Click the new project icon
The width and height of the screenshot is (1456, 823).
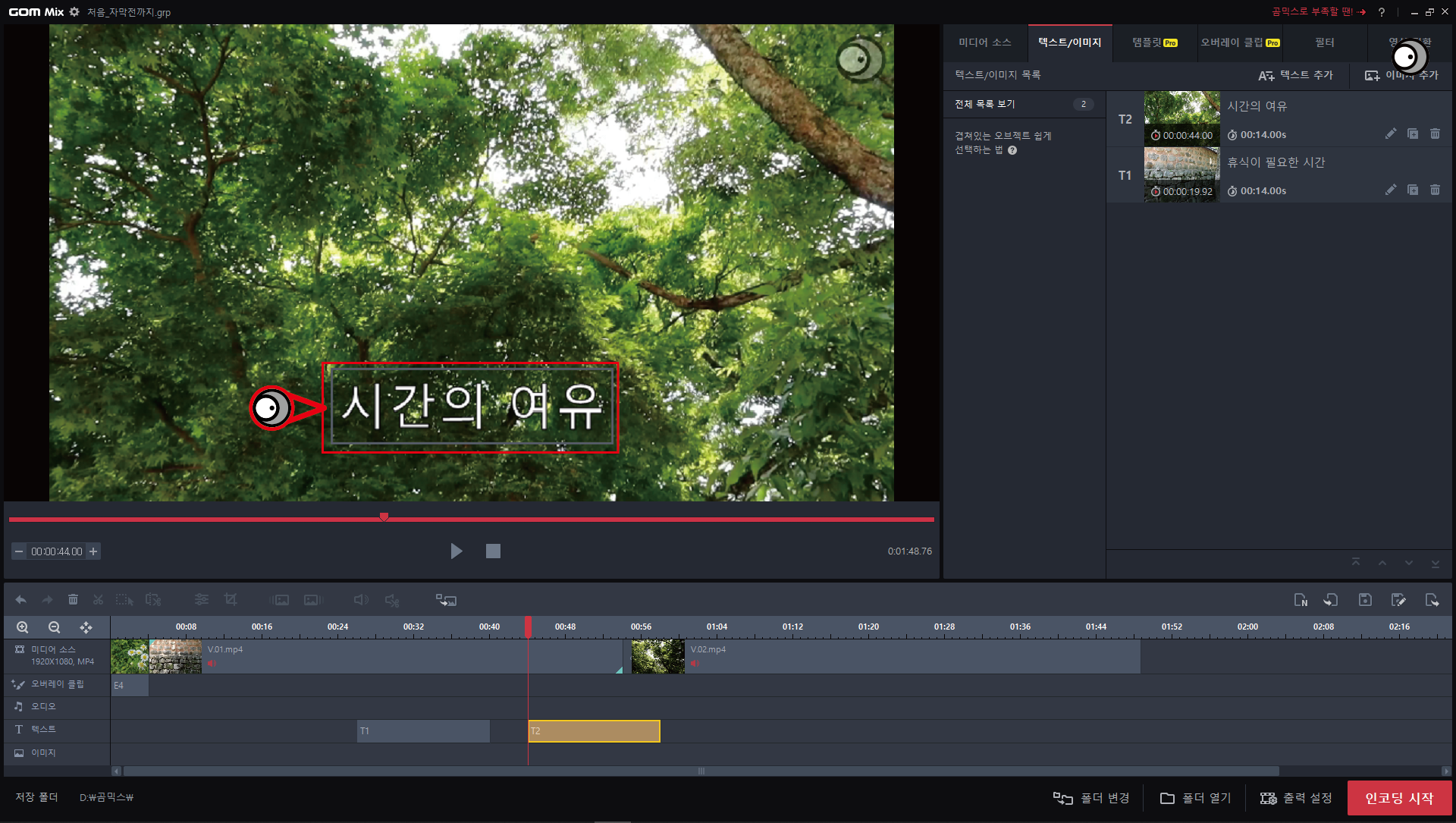tap(1301, 600)
